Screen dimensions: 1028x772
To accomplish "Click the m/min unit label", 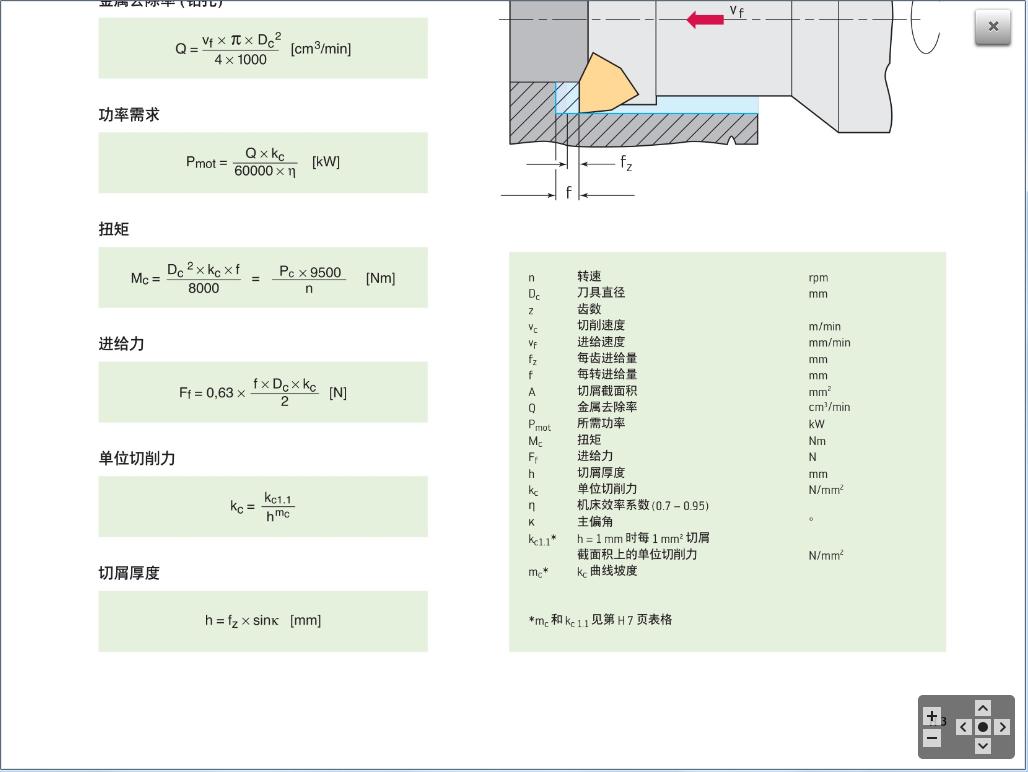I will tap(824, 326).
